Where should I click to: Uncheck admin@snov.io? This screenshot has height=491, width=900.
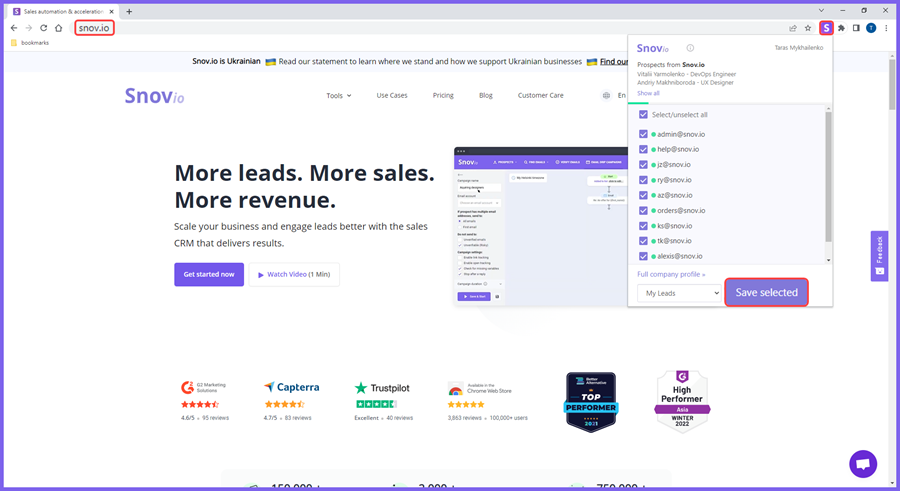(x=643, y=134)
